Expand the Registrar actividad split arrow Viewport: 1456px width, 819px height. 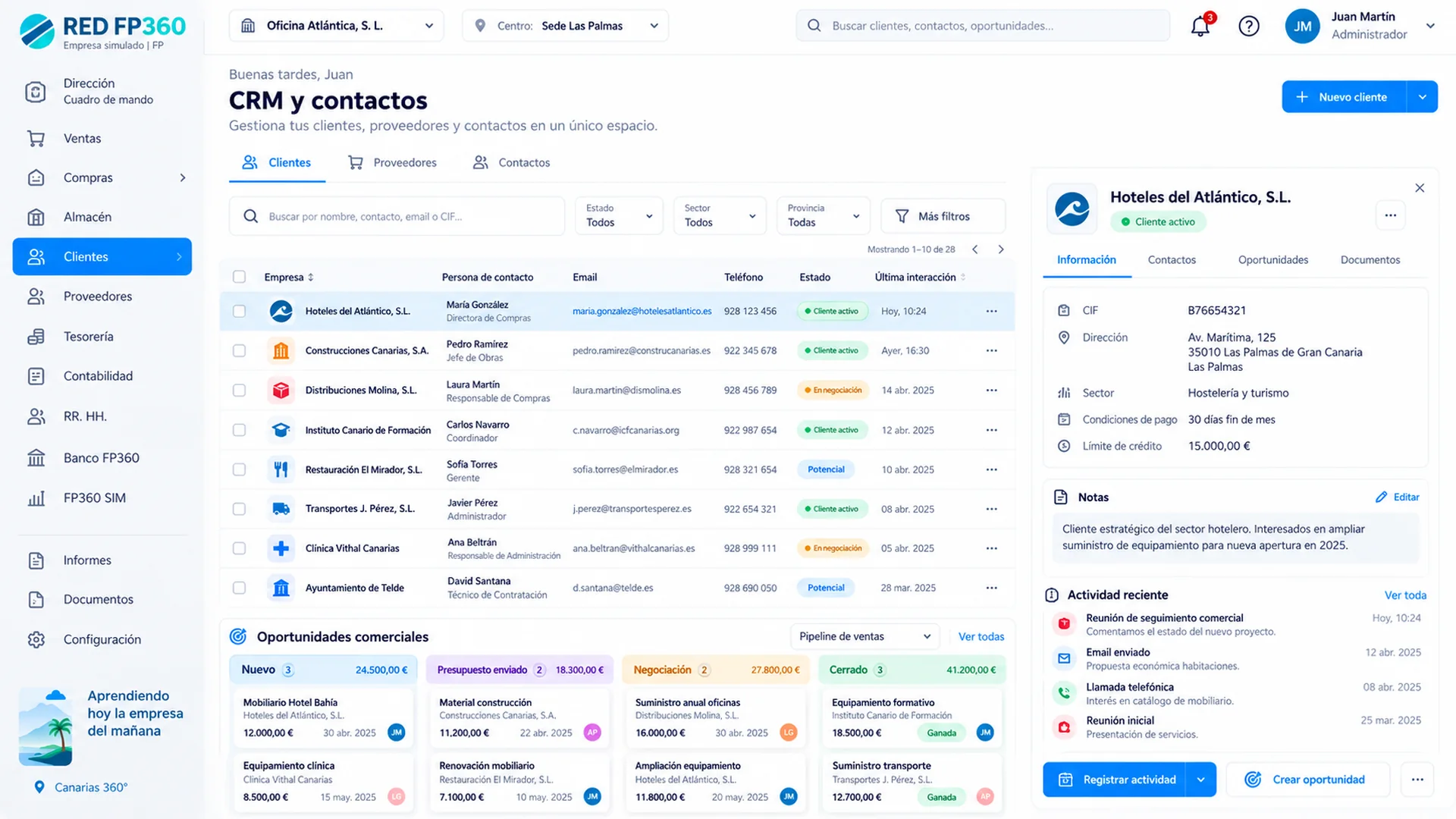pos(1200,780)
